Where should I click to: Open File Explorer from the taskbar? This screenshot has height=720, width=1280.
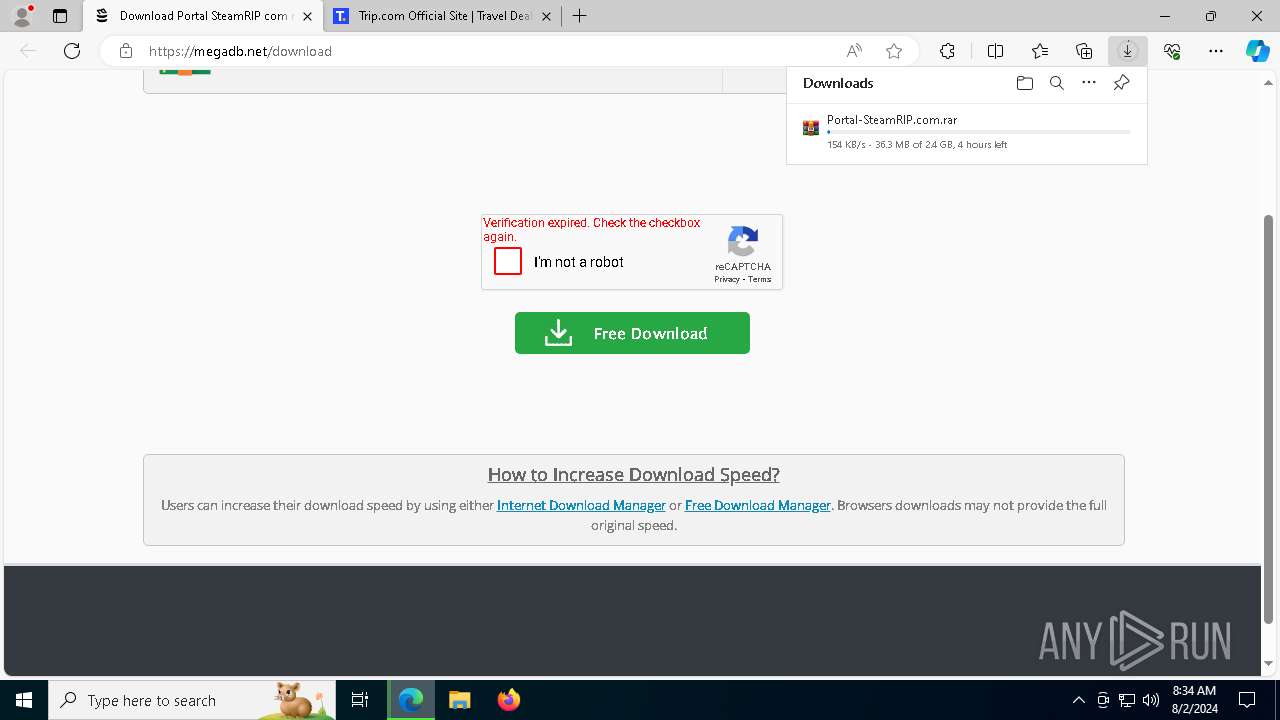pyautogui.click(x=459, y=700)
